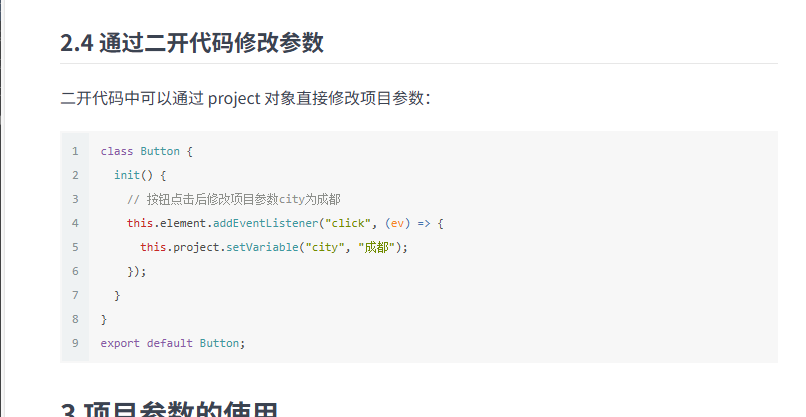The image size is (806, 417).
Task: Click line number 3 in code gutter
Action: click(75, 199)
